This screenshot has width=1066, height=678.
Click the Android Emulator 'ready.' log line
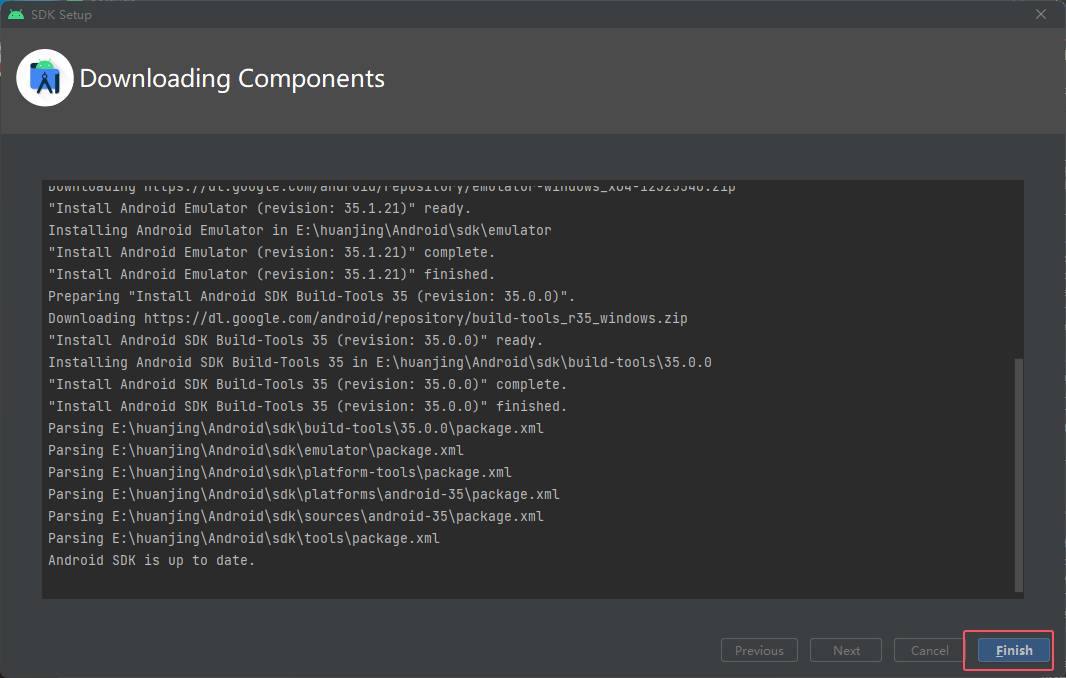point(260,208)
